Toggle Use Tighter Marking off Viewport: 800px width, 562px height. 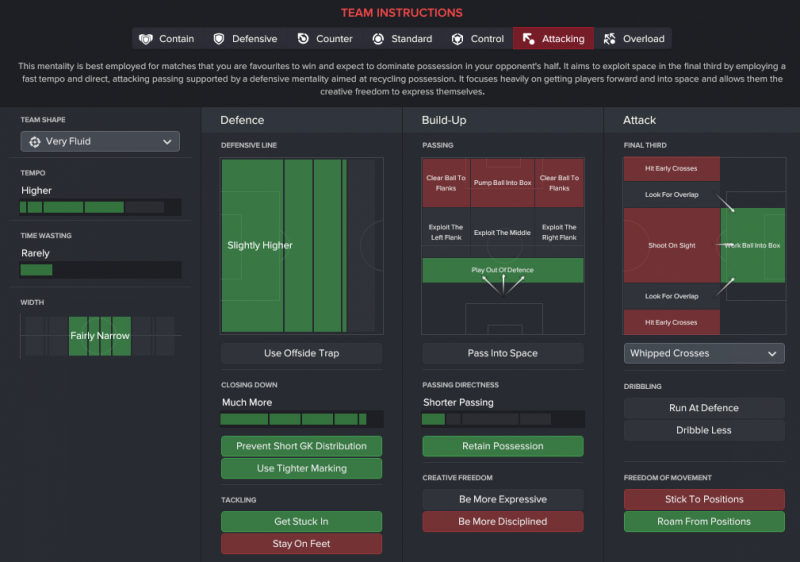pos(301,468)
